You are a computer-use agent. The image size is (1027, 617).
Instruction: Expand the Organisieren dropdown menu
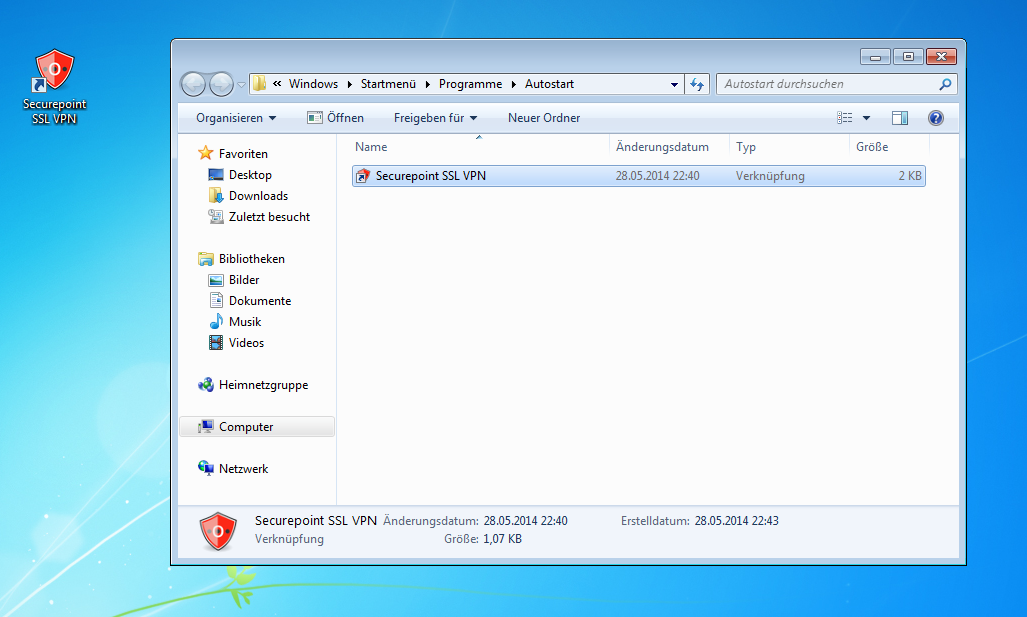click(x=236, y=118)
